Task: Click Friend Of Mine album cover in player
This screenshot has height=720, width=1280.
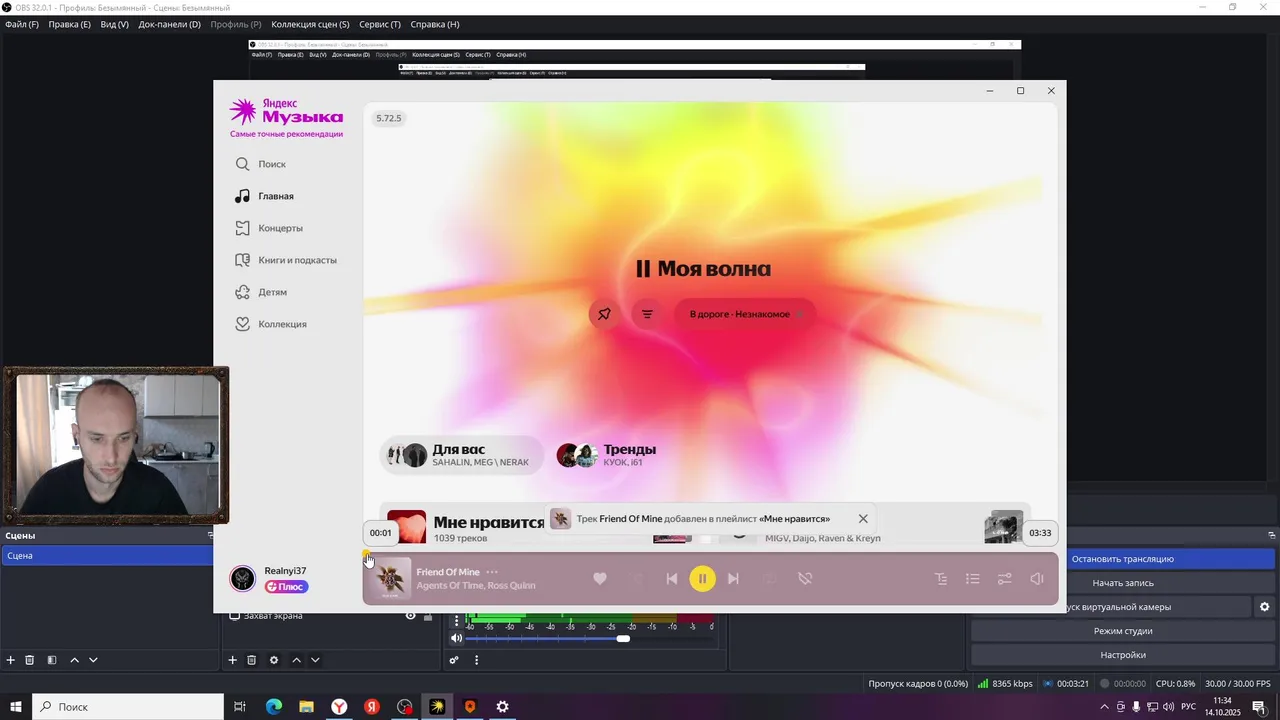Action: point(391,579)
